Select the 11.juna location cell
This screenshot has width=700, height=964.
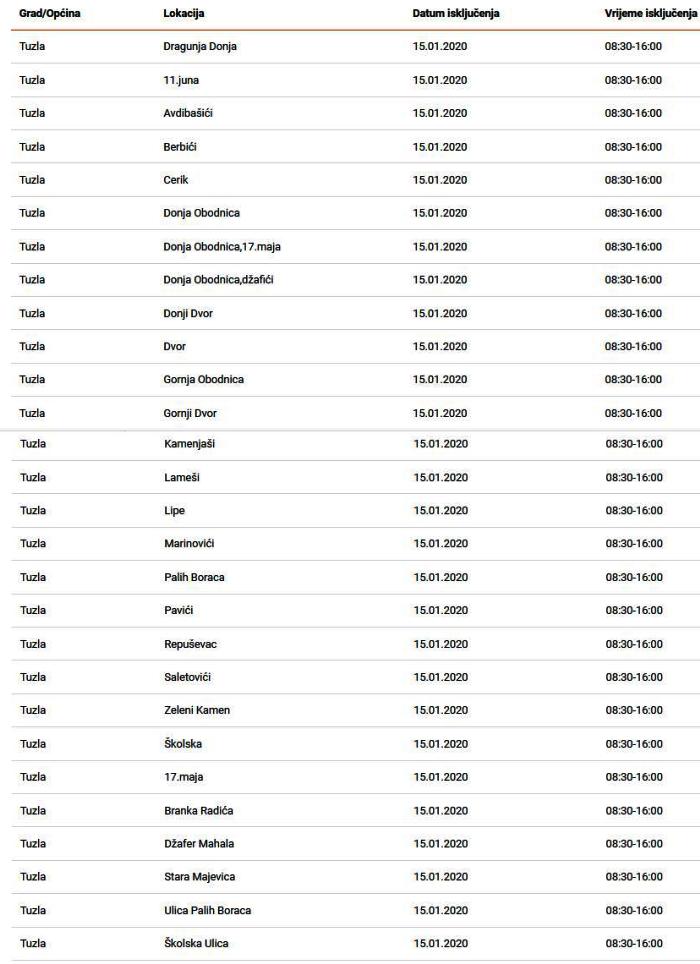[181, 80]
